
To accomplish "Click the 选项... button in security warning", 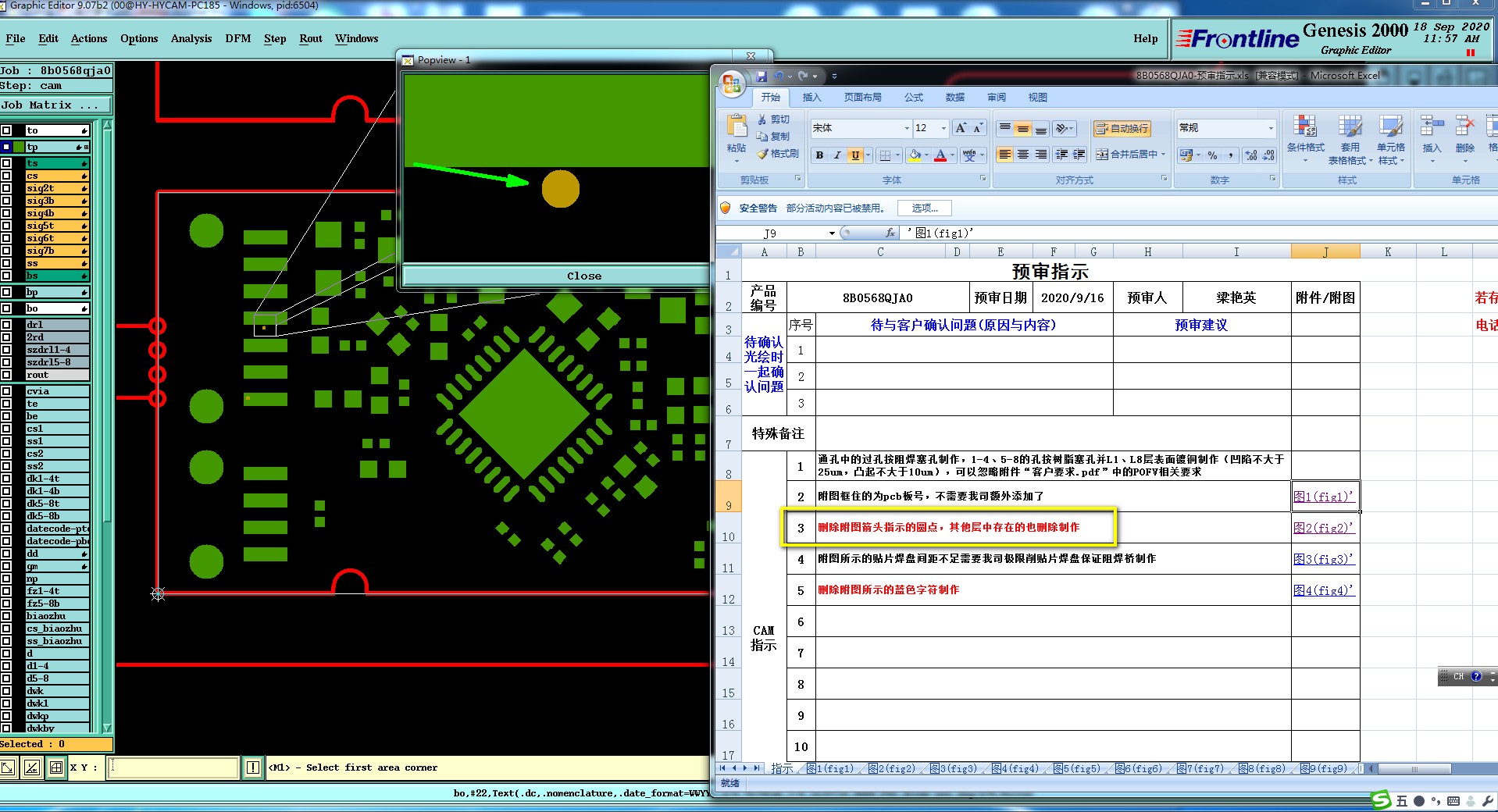I will 925,208.
